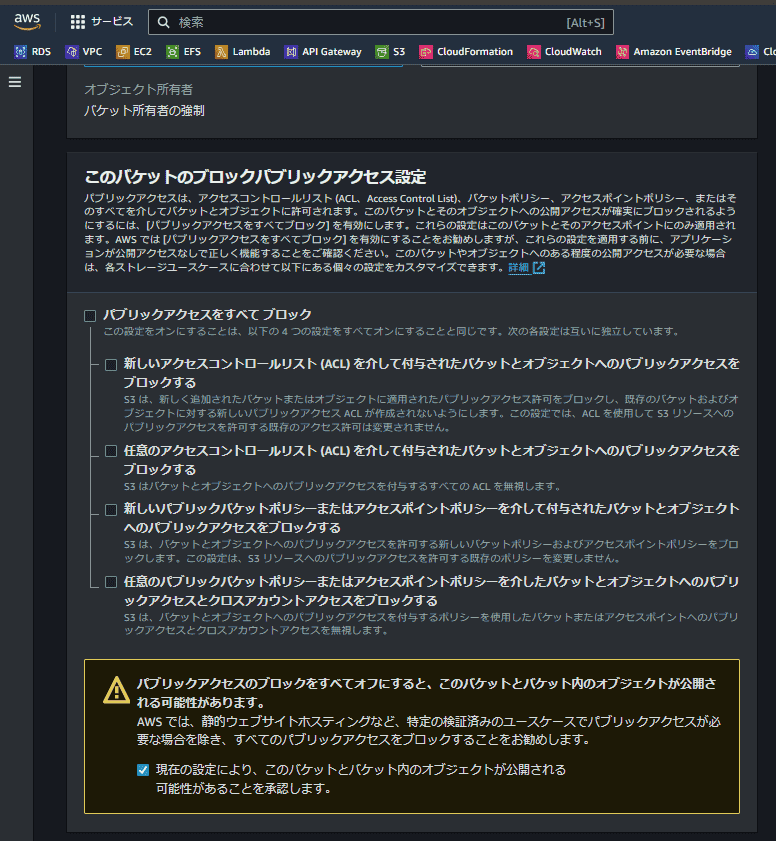The width and height of the screenshot is (776, 841).
Task: Enable パブリックアクセスをすべてブロック checkbox
Action: point(90,315)
